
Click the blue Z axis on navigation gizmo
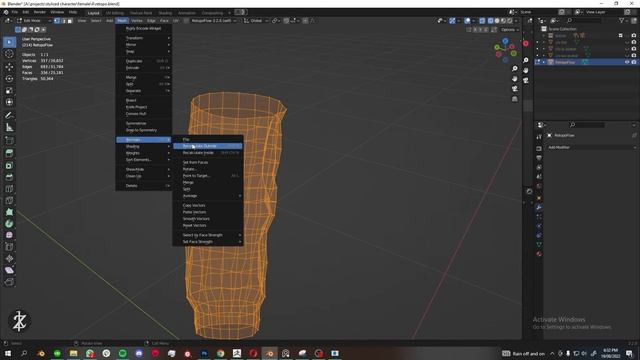[x=505, y=41]
